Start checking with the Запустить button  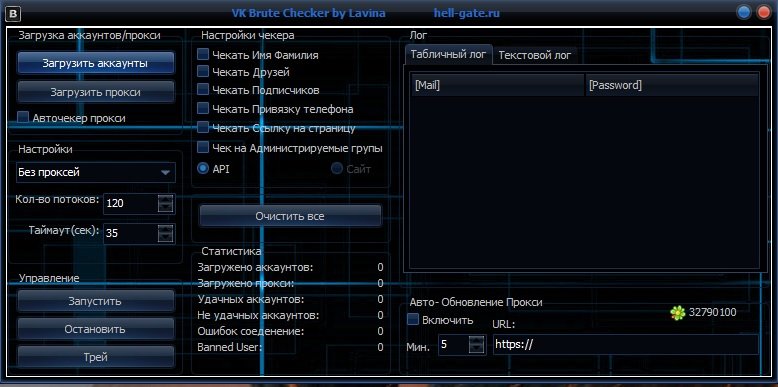(96, 301)
